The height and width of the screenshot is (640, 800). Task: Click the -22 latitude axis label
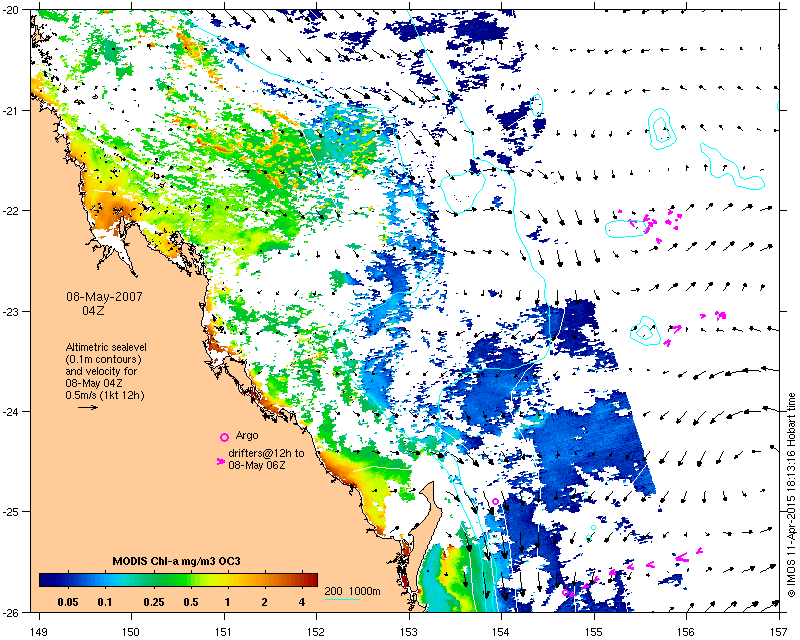[11, 211]
